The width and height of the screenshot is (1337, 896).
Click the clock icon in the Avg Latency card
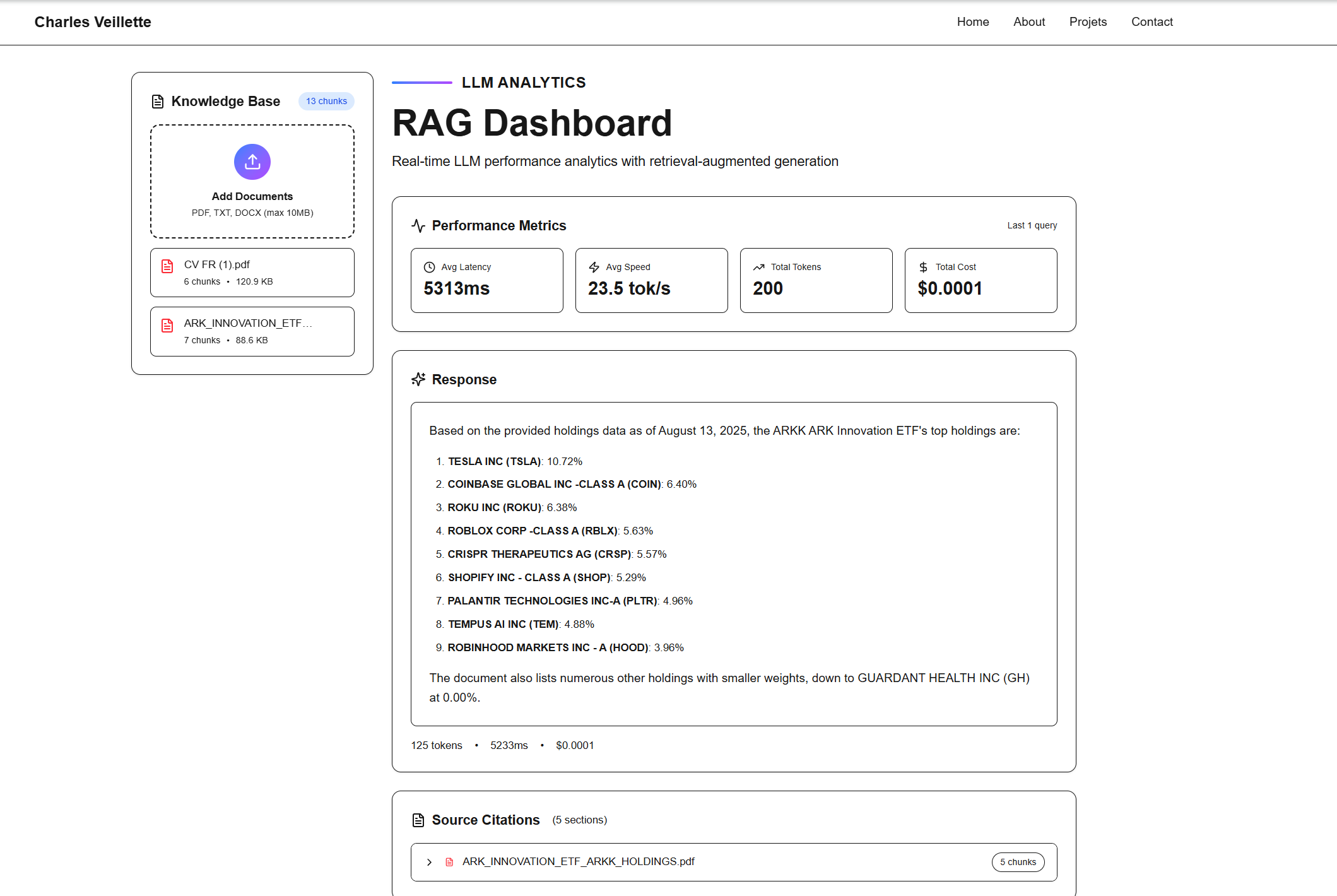[x=430, y=266]
